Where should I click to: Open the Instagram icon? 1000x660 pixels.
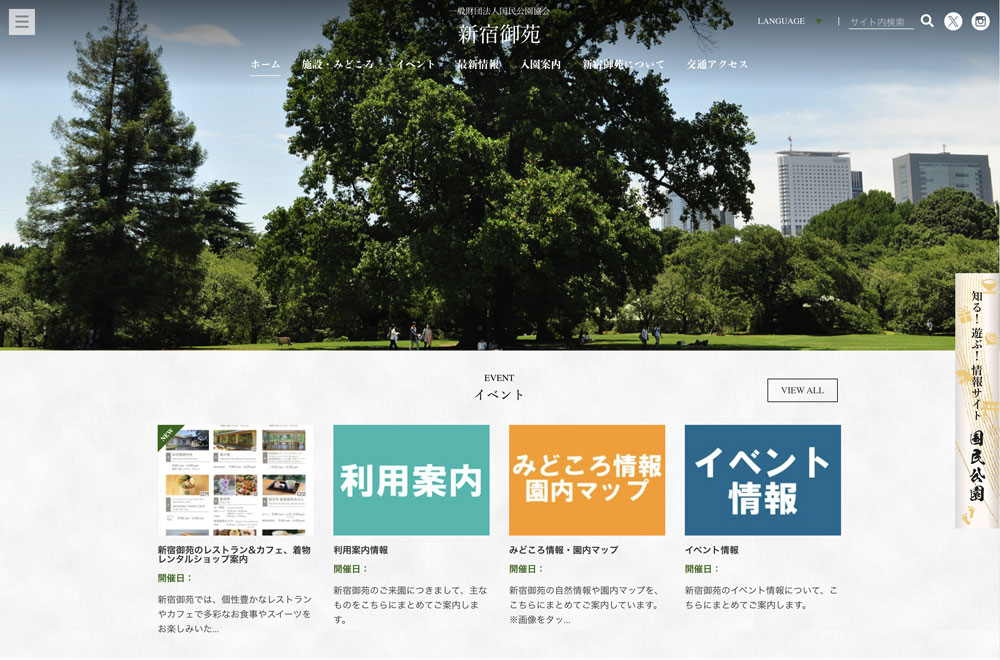(x=981, y=22)
